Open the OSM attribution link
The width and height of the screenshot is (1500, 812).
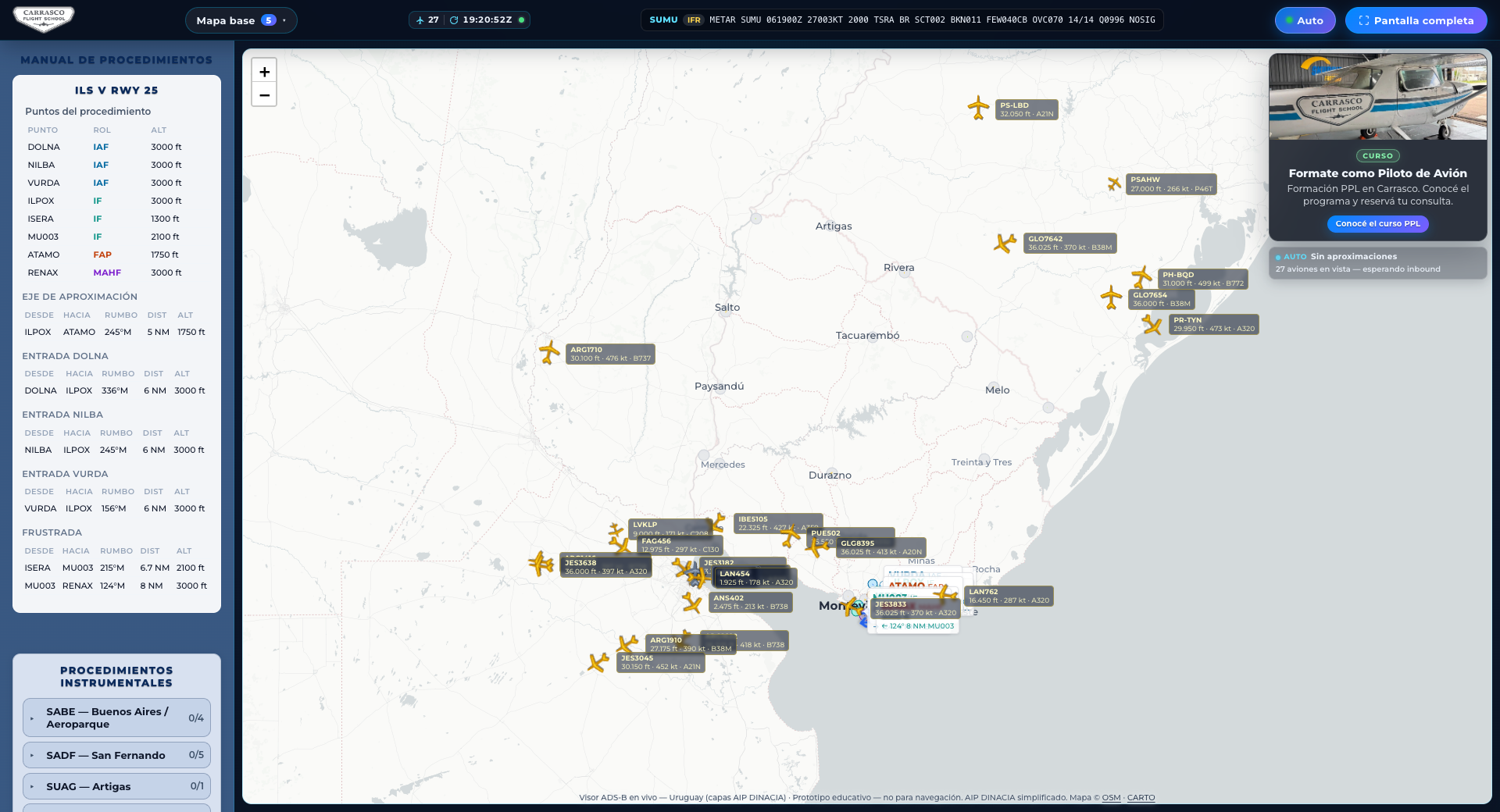click(1111, 798)
